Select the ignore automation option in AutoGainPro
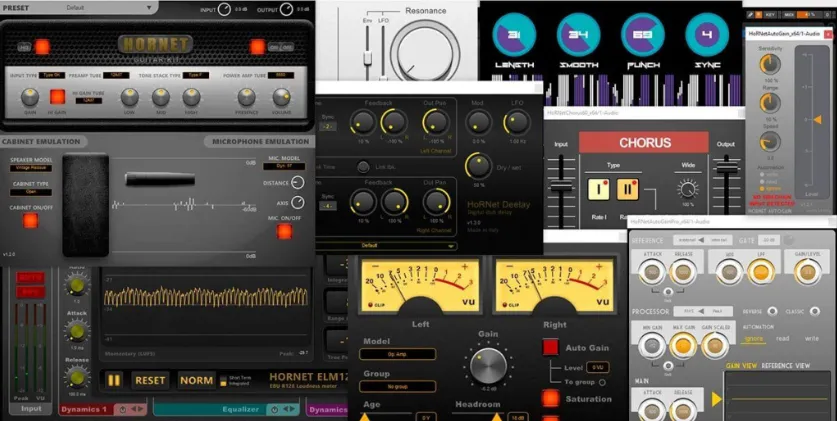The height and width of the screenshot is (421, 837). click(754, 338)
